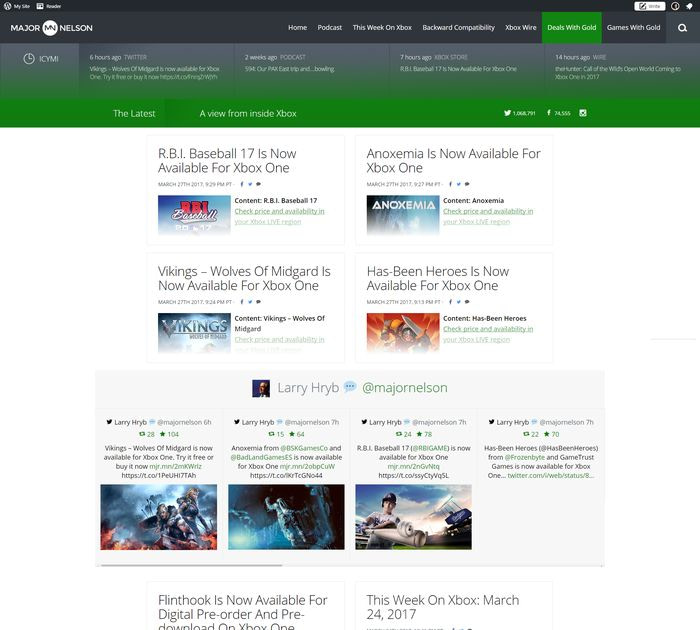Open the Anoxemia thumbnail image
The width and height of the screenshot is (700, 630).
point(403,215)
